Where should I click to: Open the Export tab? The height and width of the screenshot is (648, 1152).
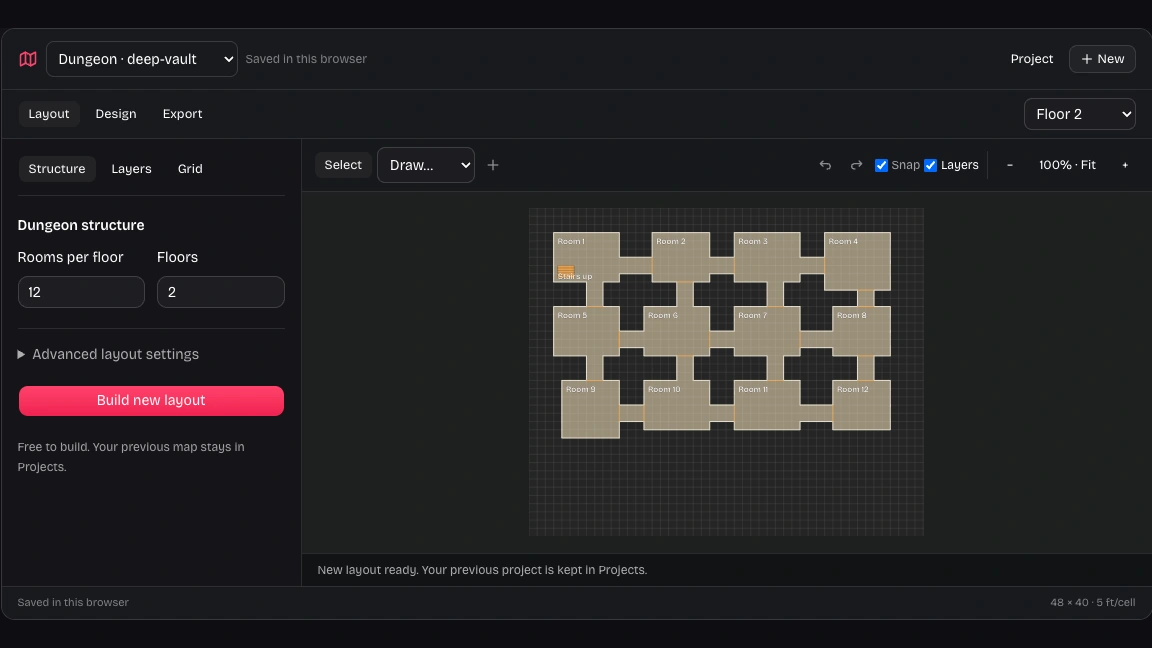tap(182, 114)
